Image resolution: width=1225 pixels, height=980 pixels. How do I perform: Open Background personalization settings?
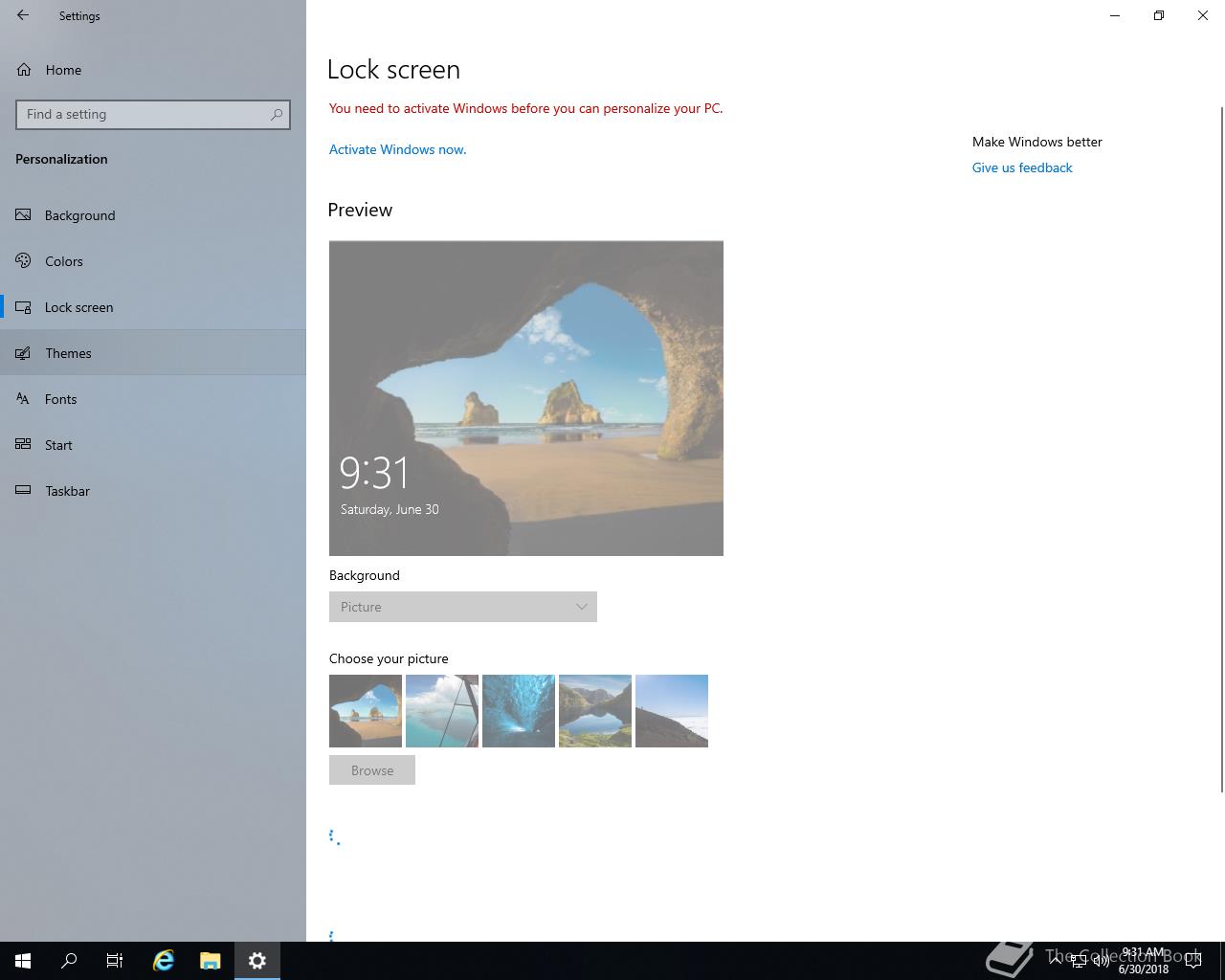153,215
